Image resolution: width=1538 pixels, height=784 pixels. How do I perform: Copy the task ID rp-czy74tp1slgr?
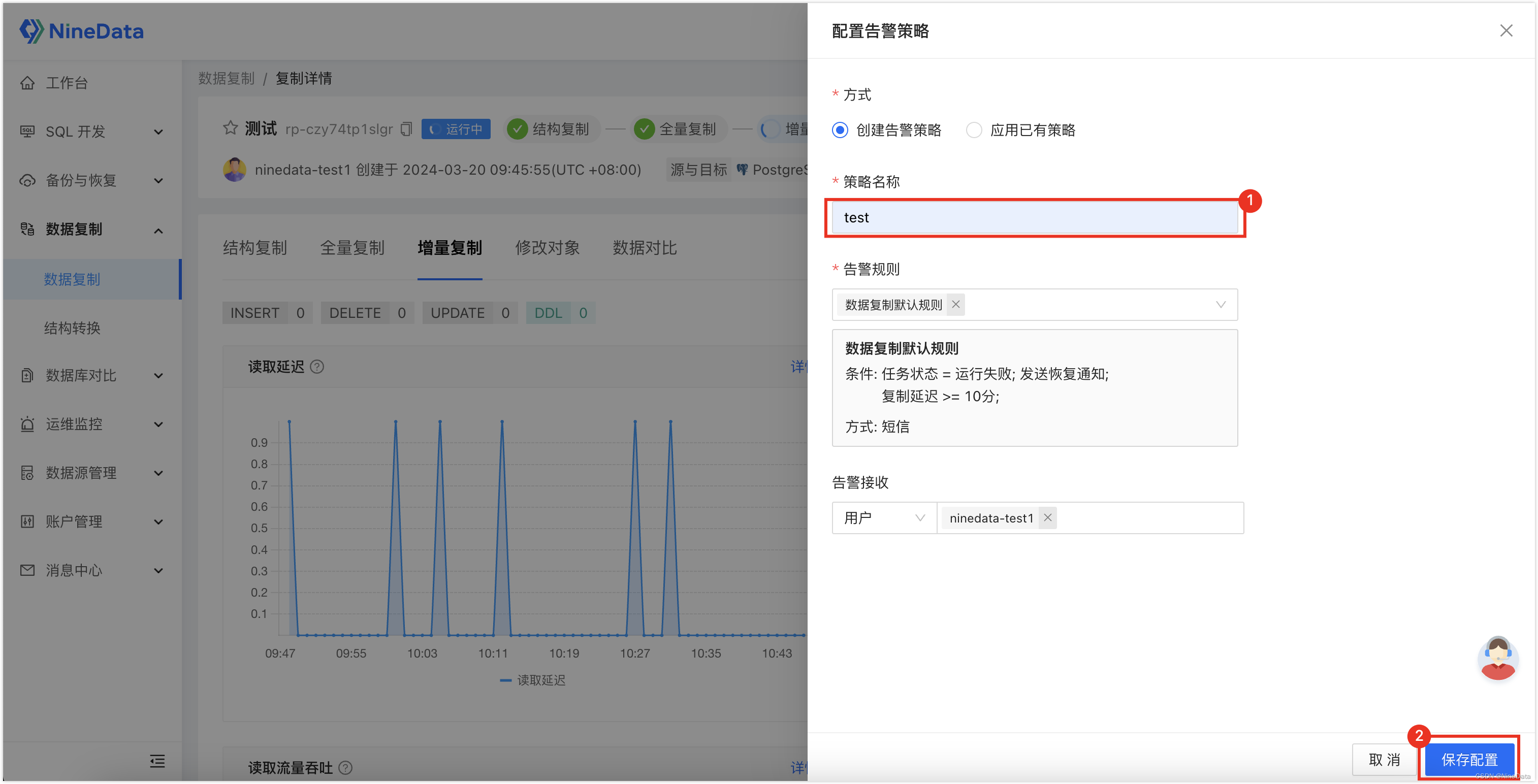(x=406, y=128)
